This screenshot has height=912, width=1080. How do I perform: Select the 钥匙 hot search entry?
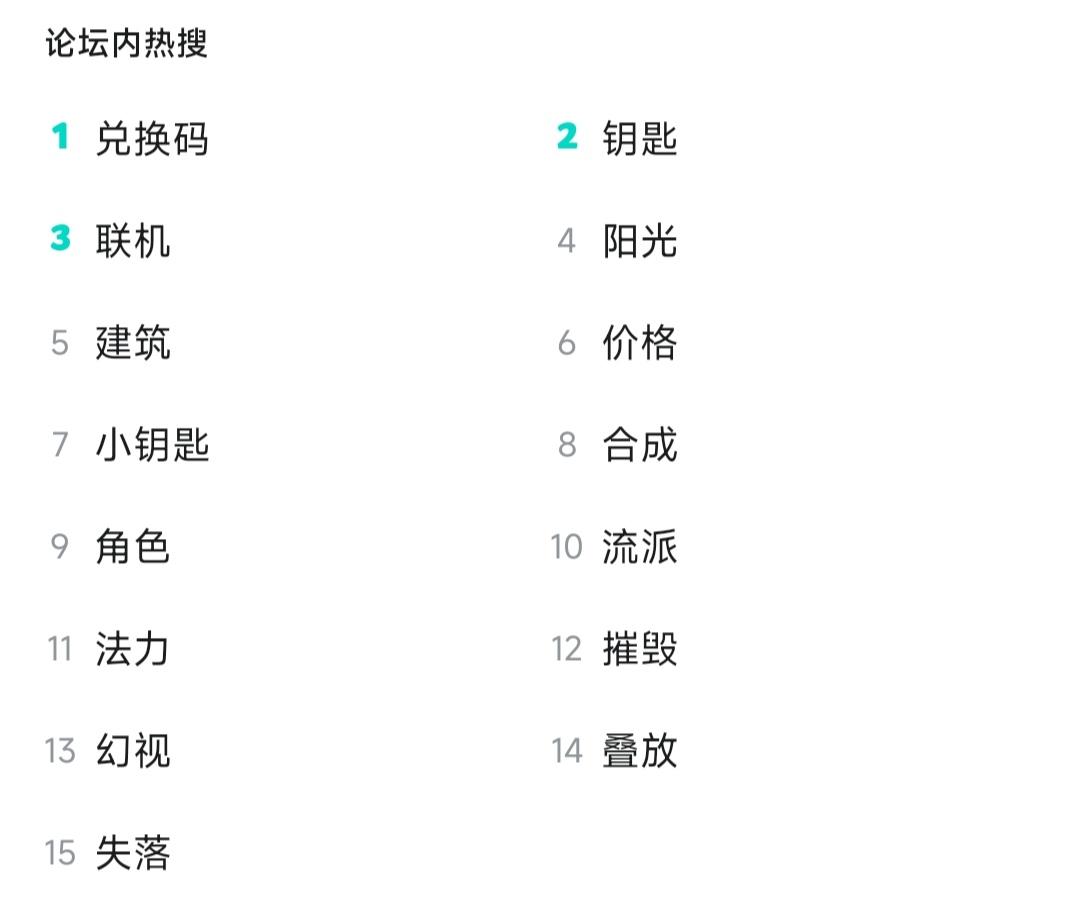pos(640,138)
